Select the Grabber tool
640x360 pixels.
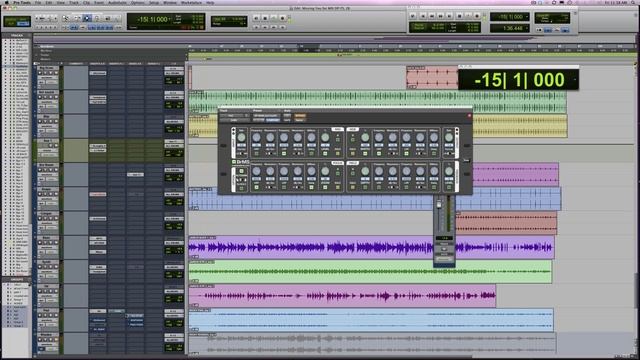(x=97, y=18)
